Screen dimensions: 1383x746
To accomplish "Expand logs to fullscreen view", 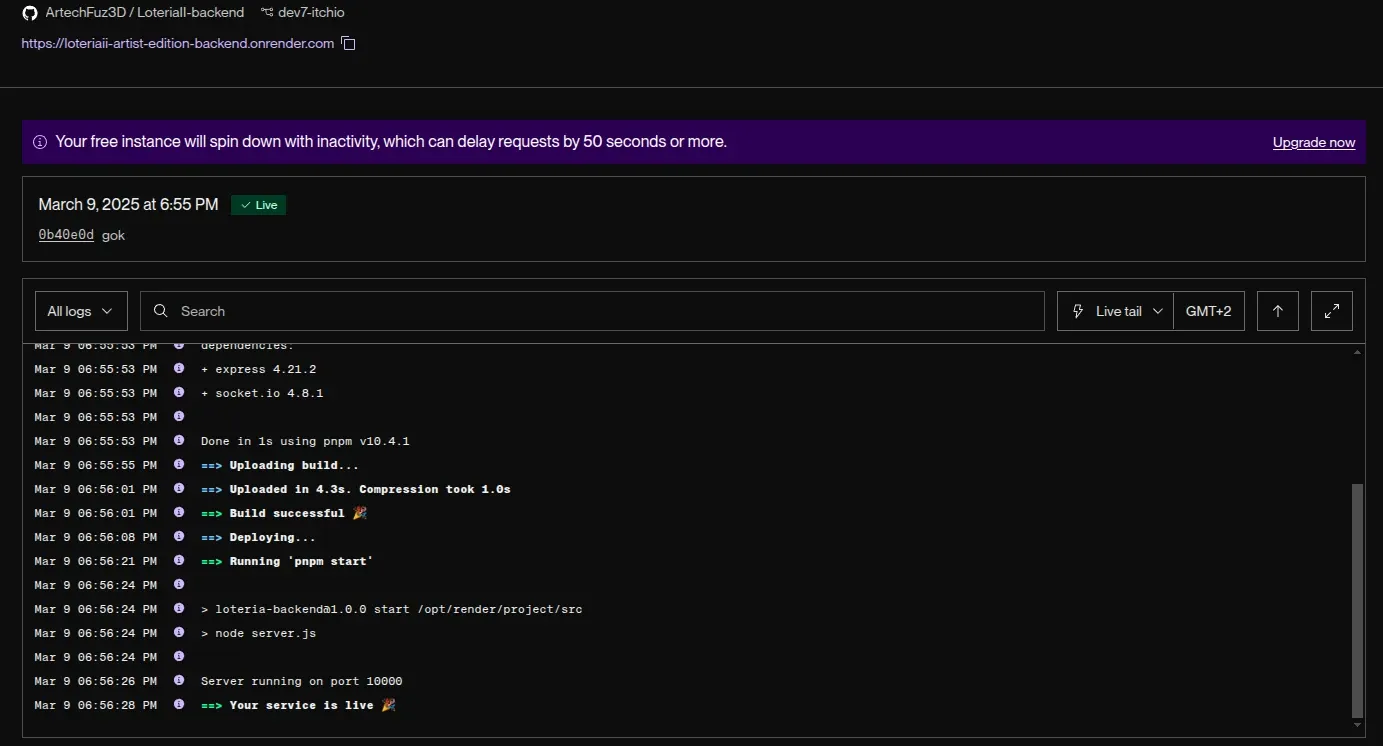I will [x=1331, y=311].
